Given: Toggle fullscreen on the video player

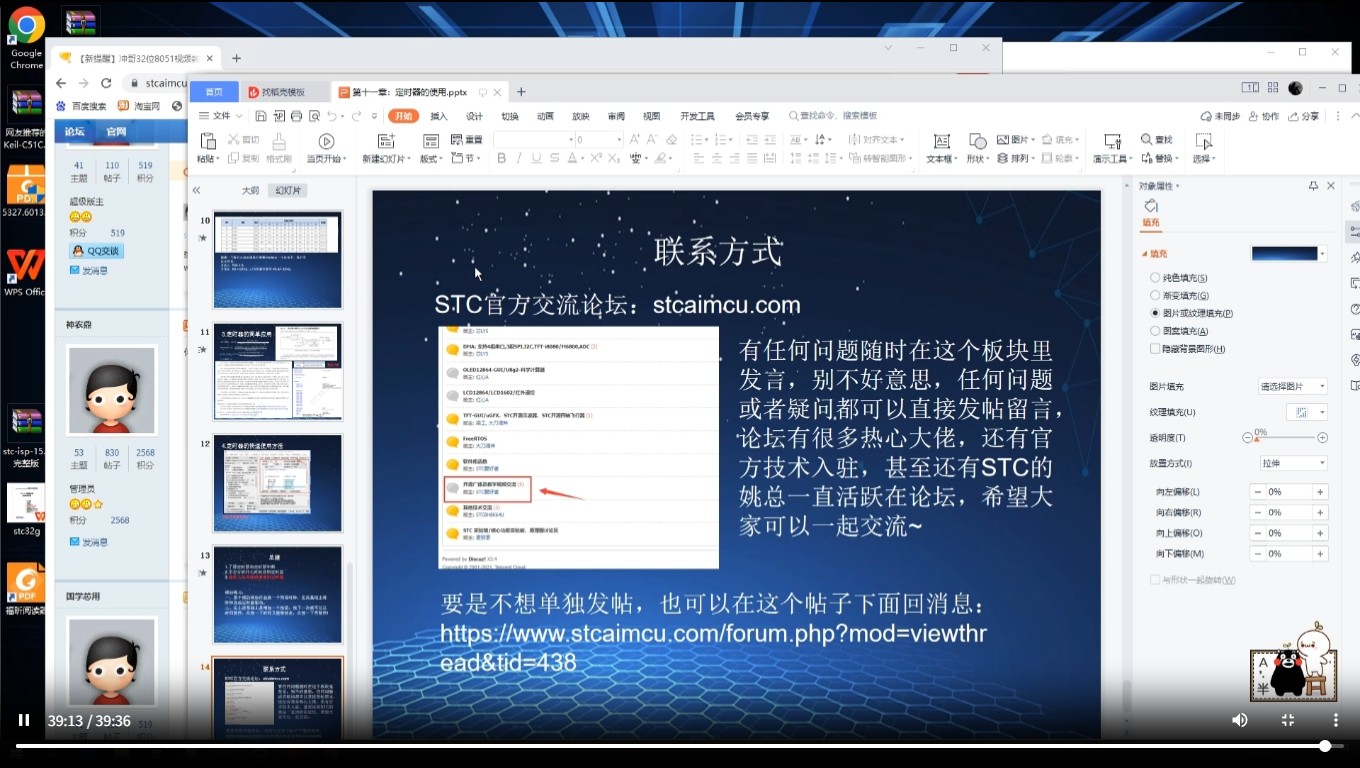Looking at the screenshot, I should pyautogui.click(x=1288, y=720).
